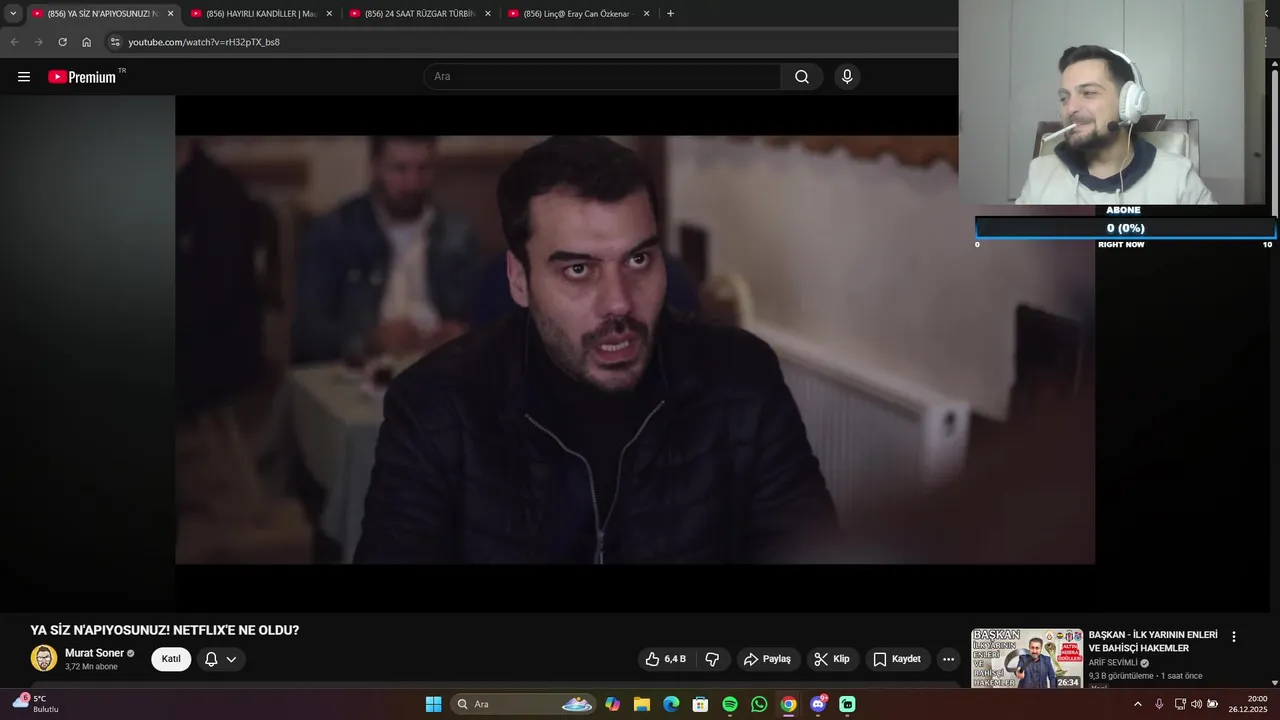This screenshot has height=720, width=1280.
Task: View site information icon in address bar
Action: [x=115, y=42]
